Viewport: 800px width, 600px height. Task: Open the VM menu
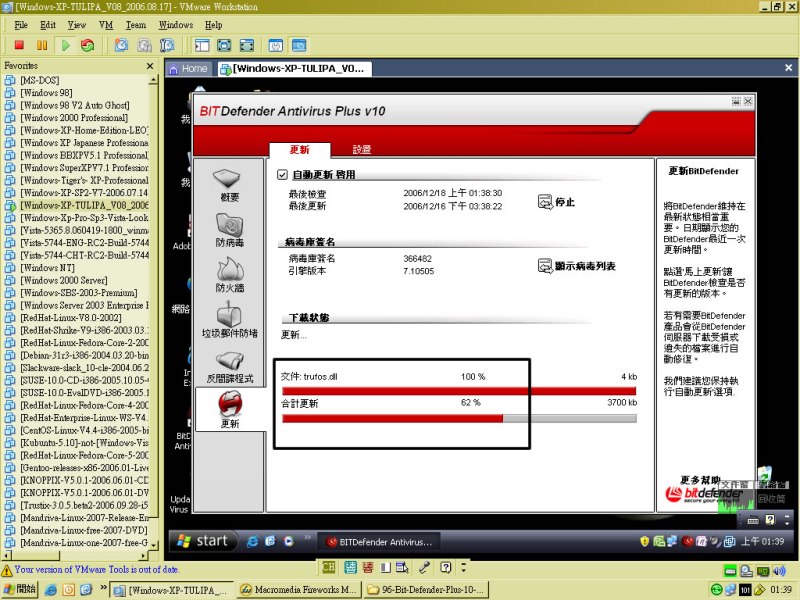106,25
